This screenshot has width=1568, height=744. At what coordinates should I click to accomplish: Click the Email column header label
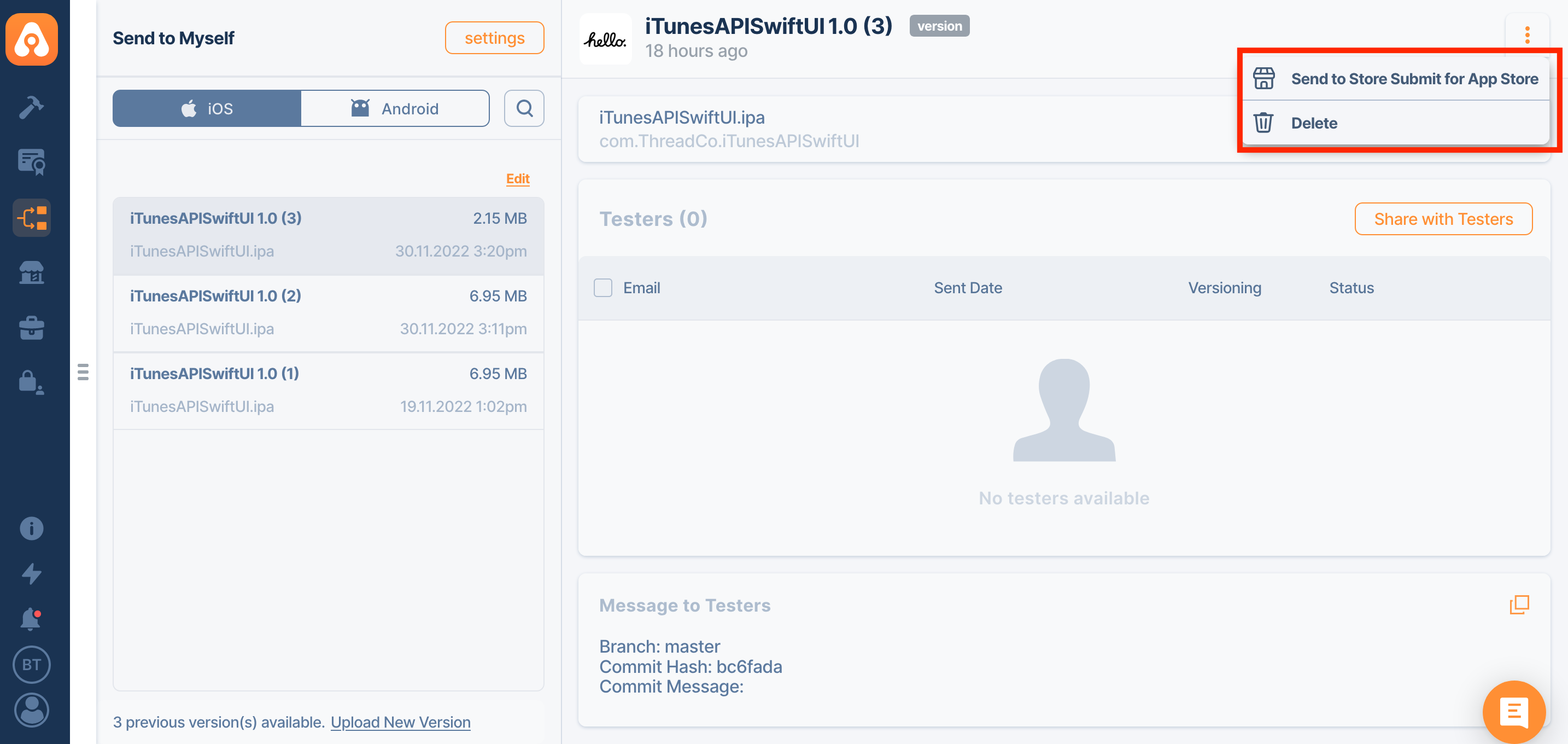pos(641,287)
